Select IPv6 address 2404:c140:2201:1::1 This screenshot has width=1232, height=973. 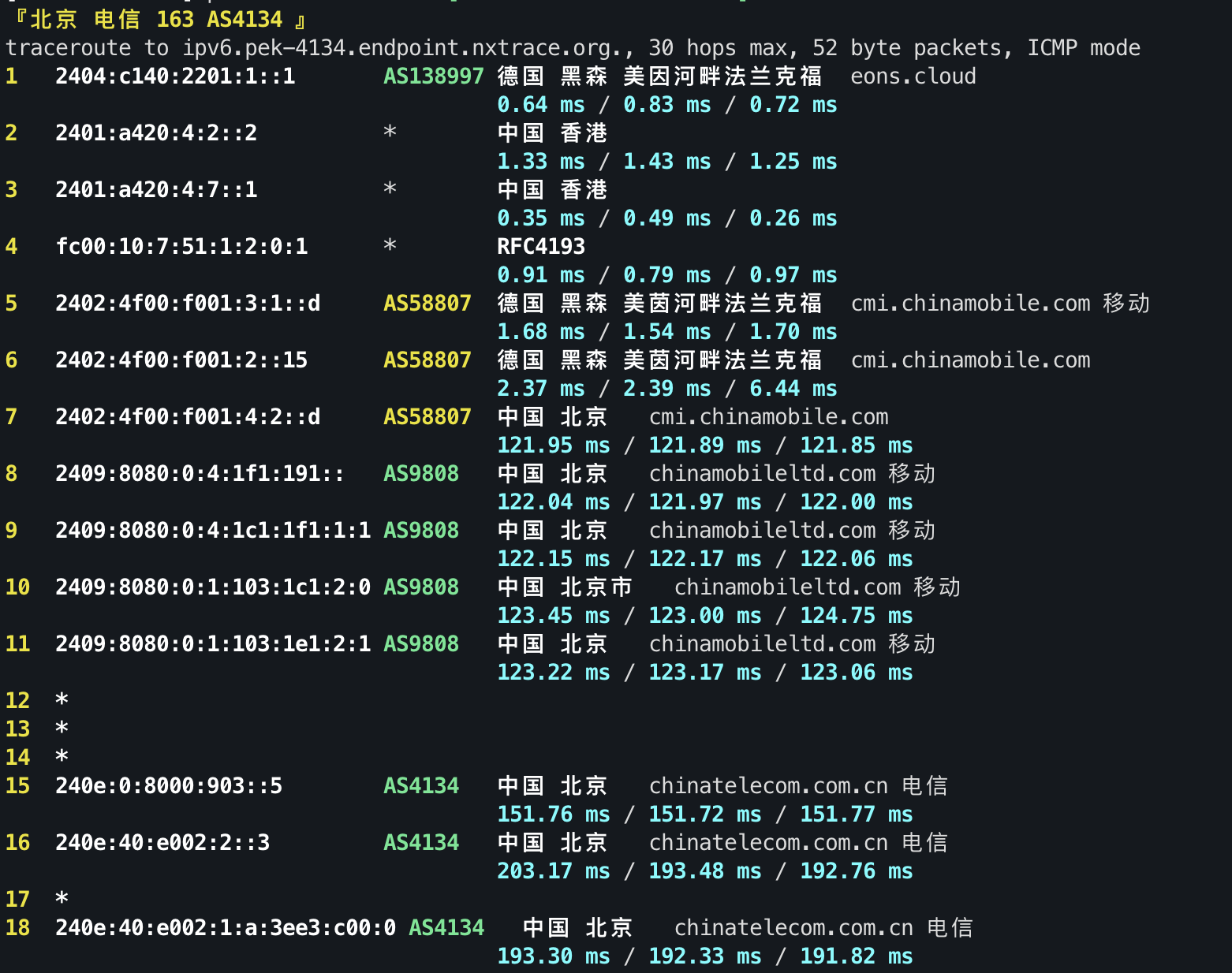click(175, 76)
